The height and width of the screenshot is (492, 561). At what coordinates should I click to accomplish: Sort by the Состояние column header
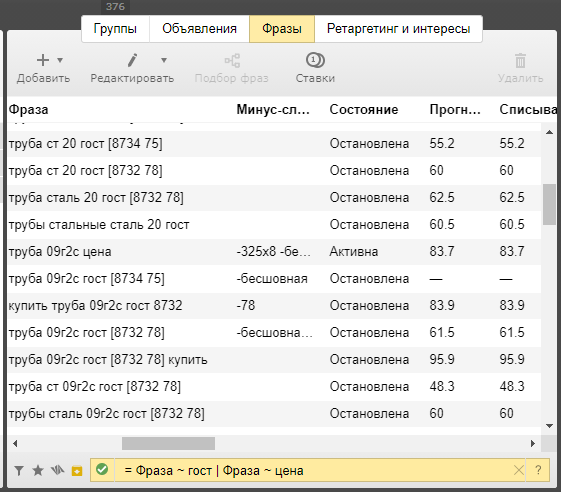pos(364,109)
